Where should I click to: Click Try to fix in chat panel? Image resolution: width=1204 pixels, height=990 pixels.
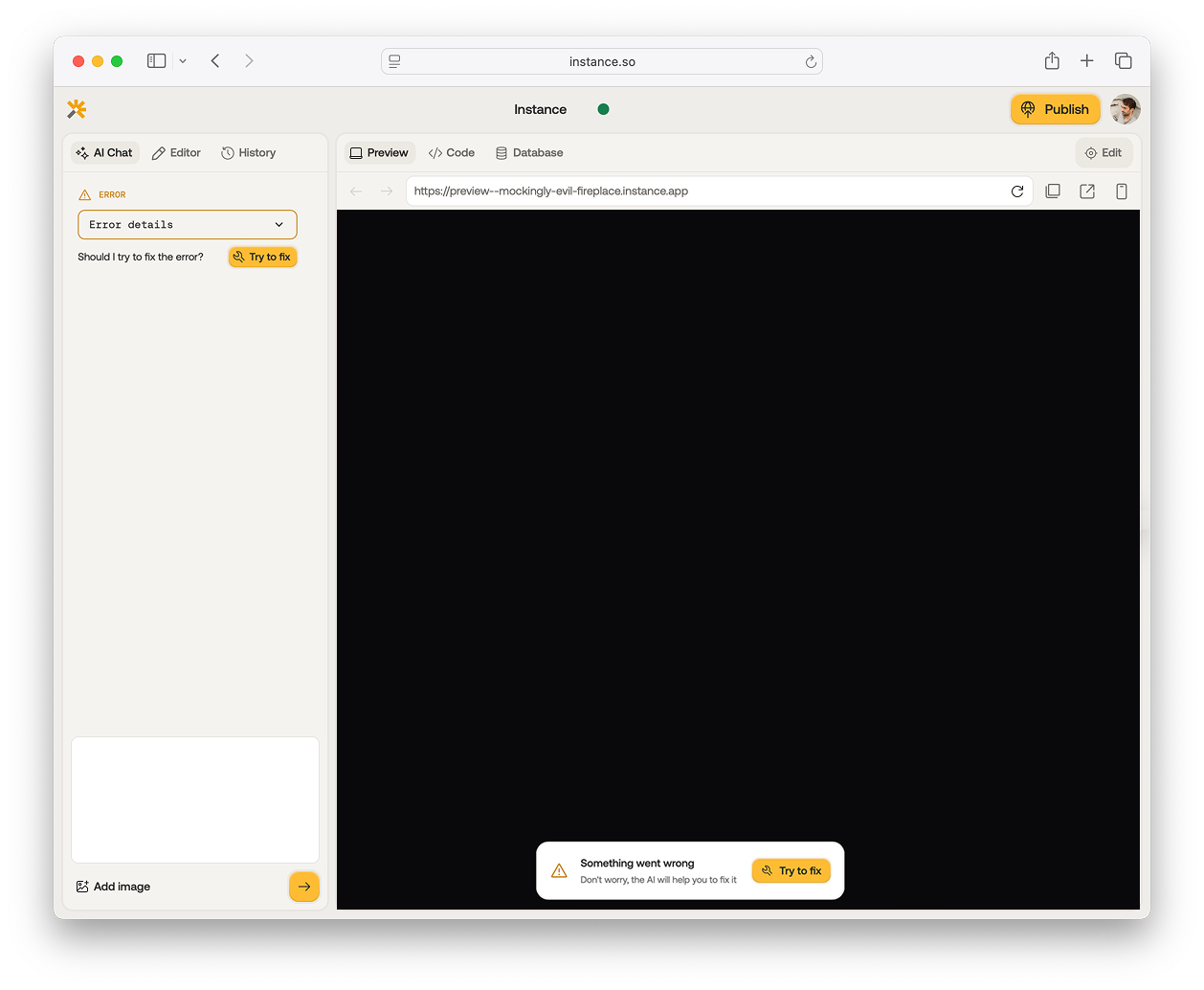(262, 257)
